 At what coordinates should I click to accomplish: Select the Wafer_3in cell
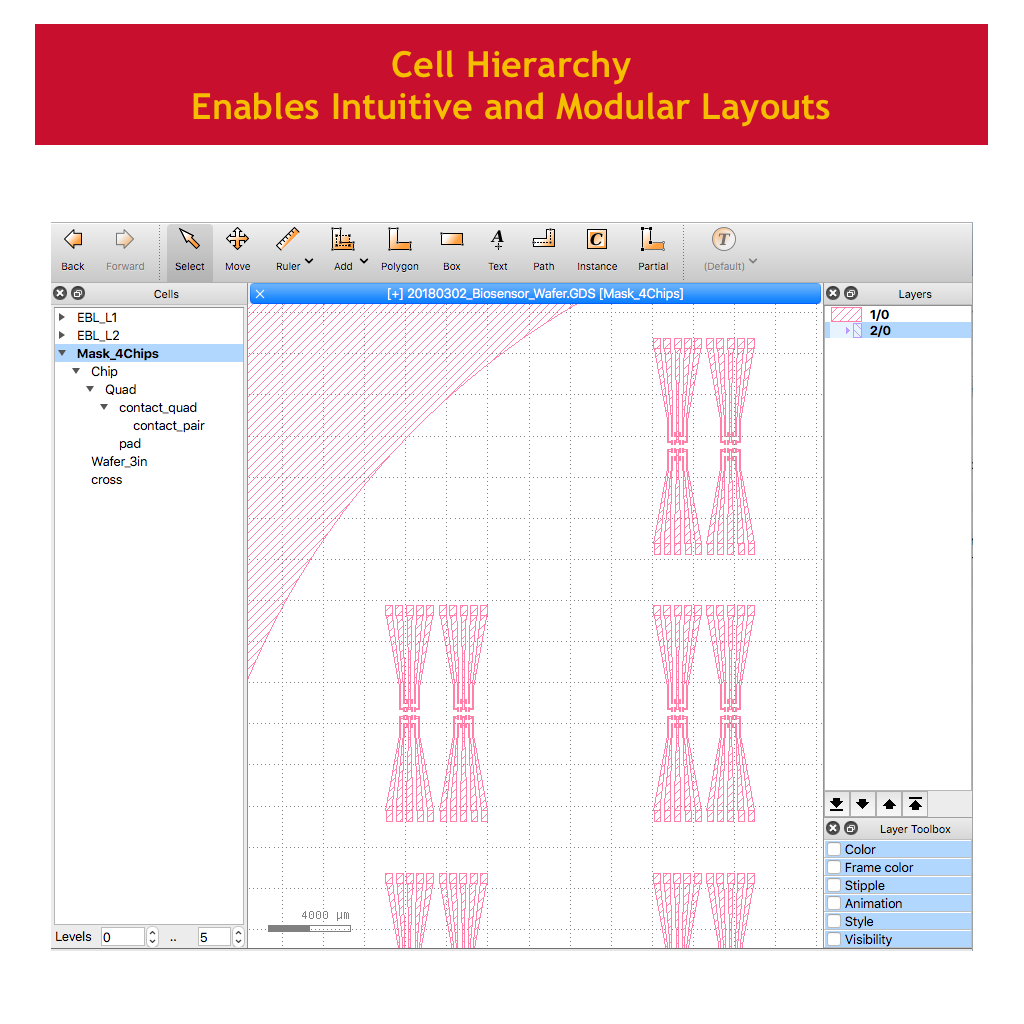119,462
